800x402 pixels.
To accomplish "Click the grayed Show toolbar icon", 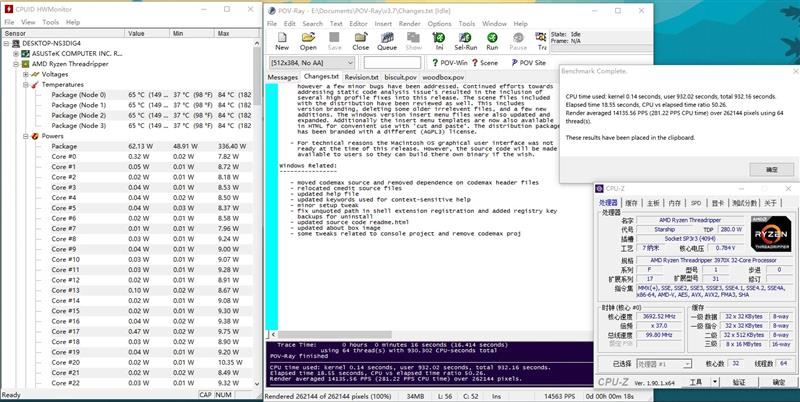I will [x=413, y=38].
